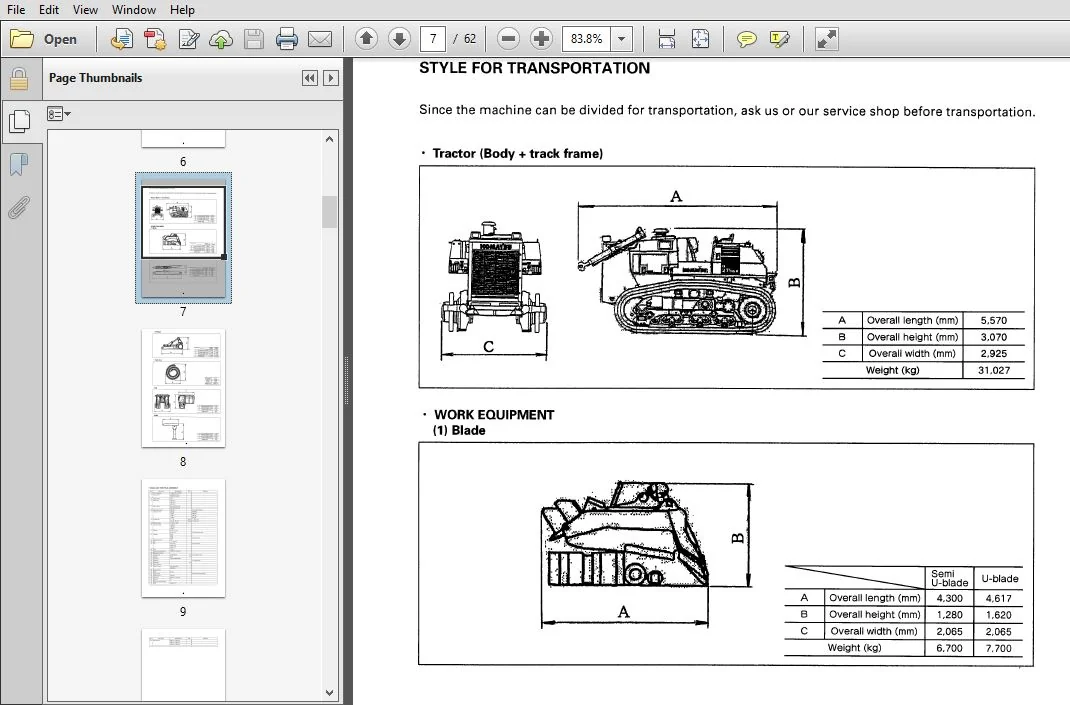Image resolution: width=1070 pixels, height=705 pixels.
Task: Click the zoom percentage field 83.8%
Action: pyautogui.click(x=587, y=39)
